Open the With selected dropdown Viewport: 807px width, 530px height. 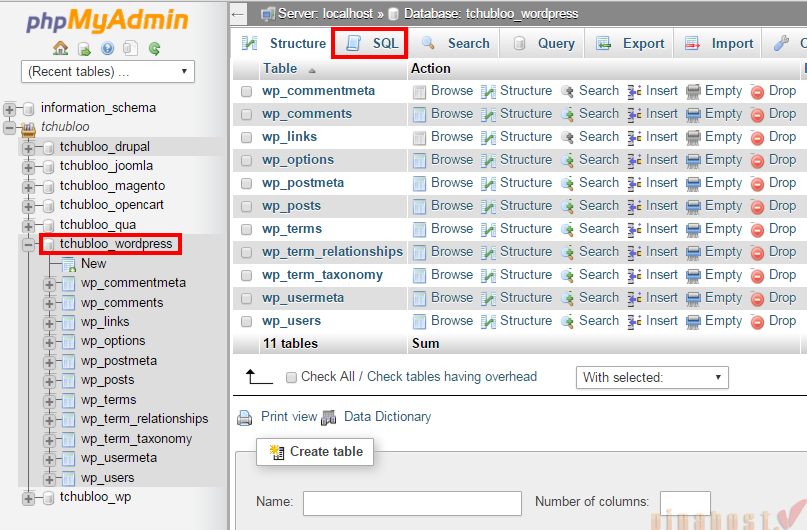coord(652,378)
